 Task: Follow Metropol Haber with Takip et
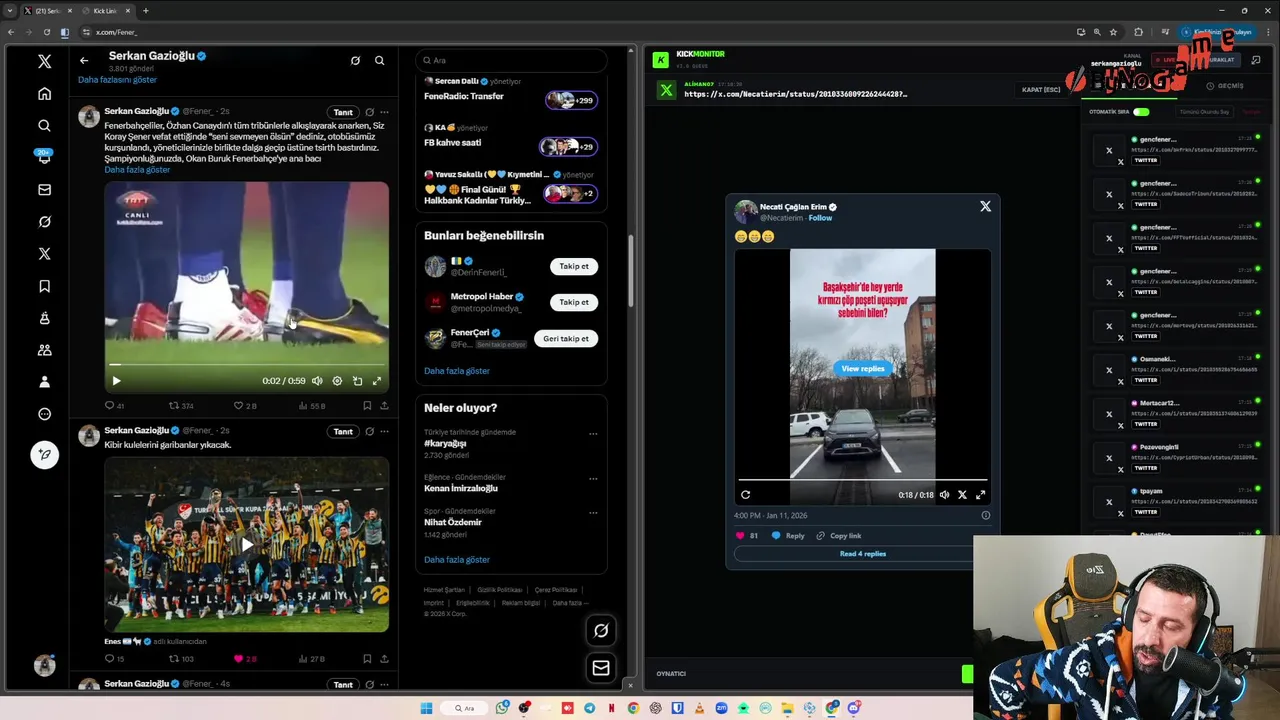(x=574, y=302)
